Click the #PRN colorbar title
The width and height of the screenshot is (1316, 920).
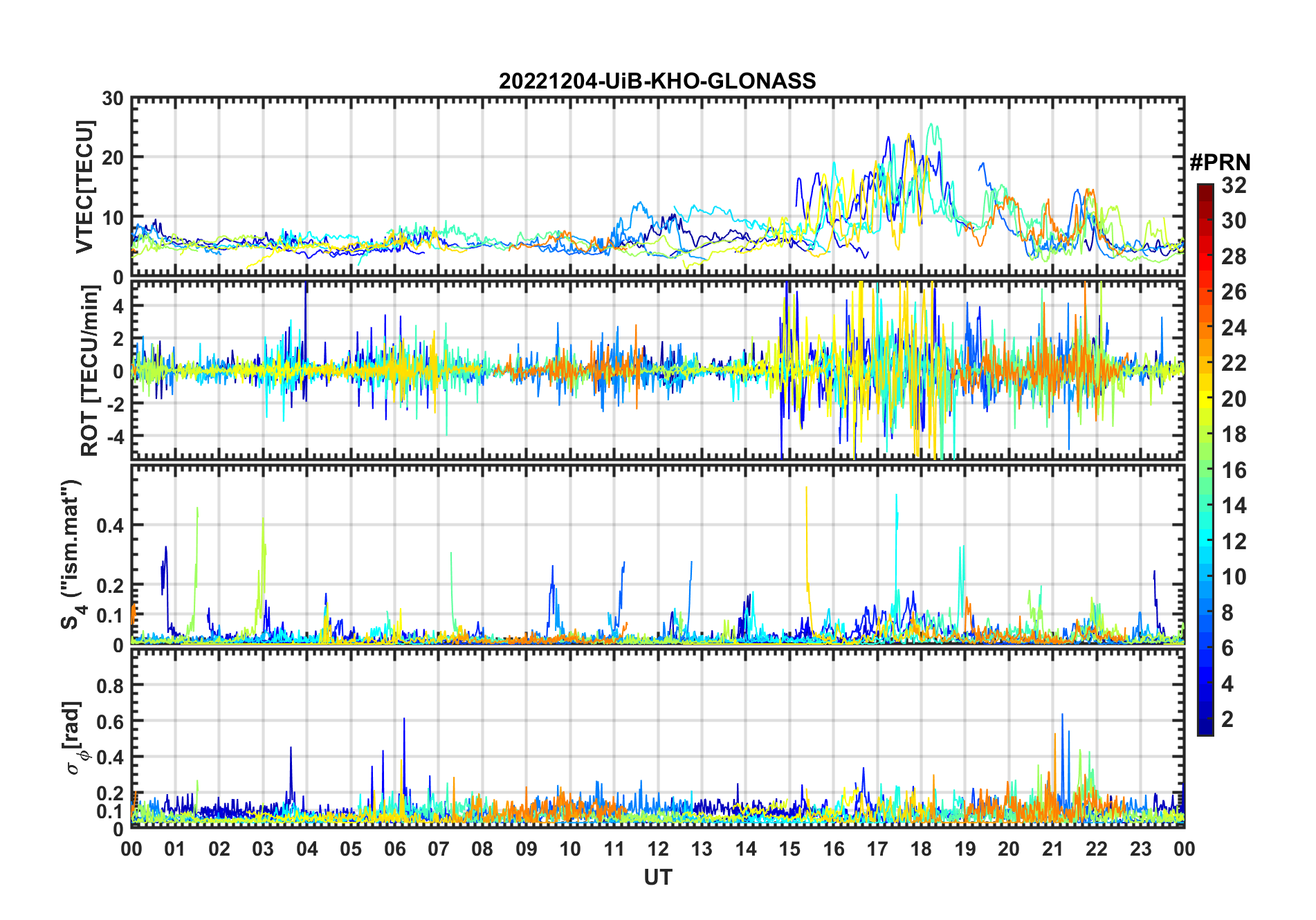1220,163
